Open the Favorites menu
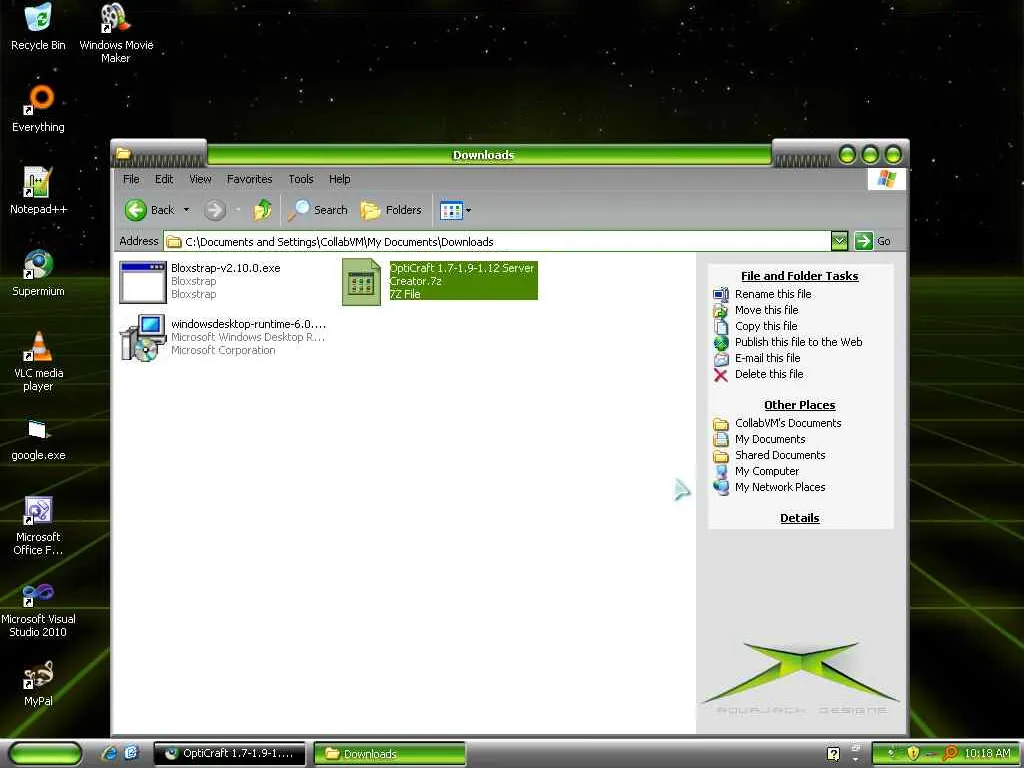The width and height of the screenshot is (1024, 768). point(249,179)
